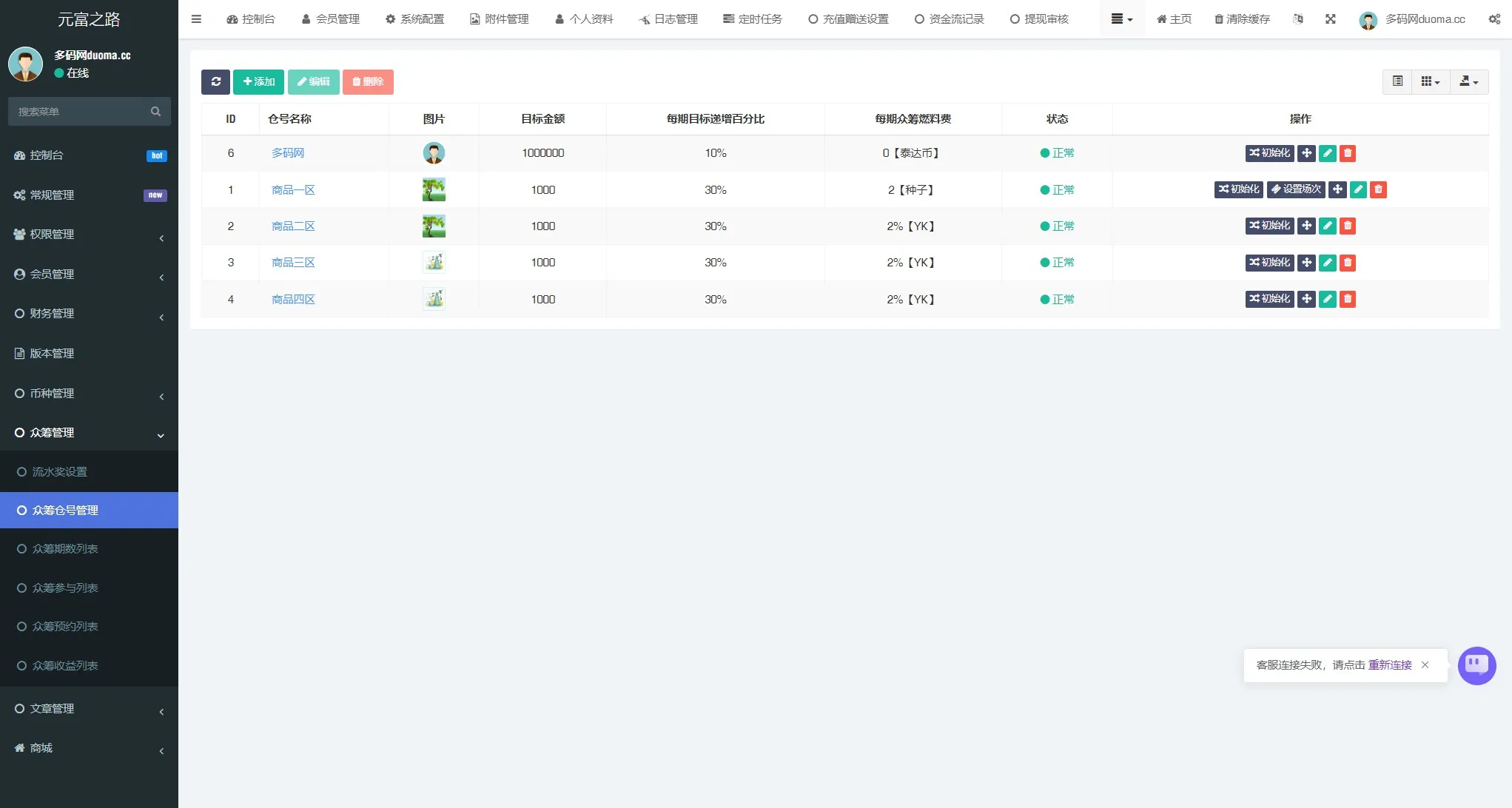Click 设置场次 button in 商品一区 row
Image resolution: width=1512 pixels, height=808 pixels.
point(1295,190)
